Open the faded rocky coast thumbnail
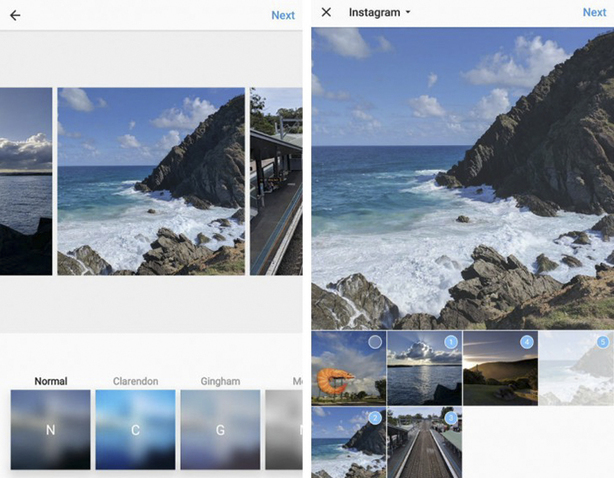The width and height of the screenshot is (614, 478). coord(576,368)
